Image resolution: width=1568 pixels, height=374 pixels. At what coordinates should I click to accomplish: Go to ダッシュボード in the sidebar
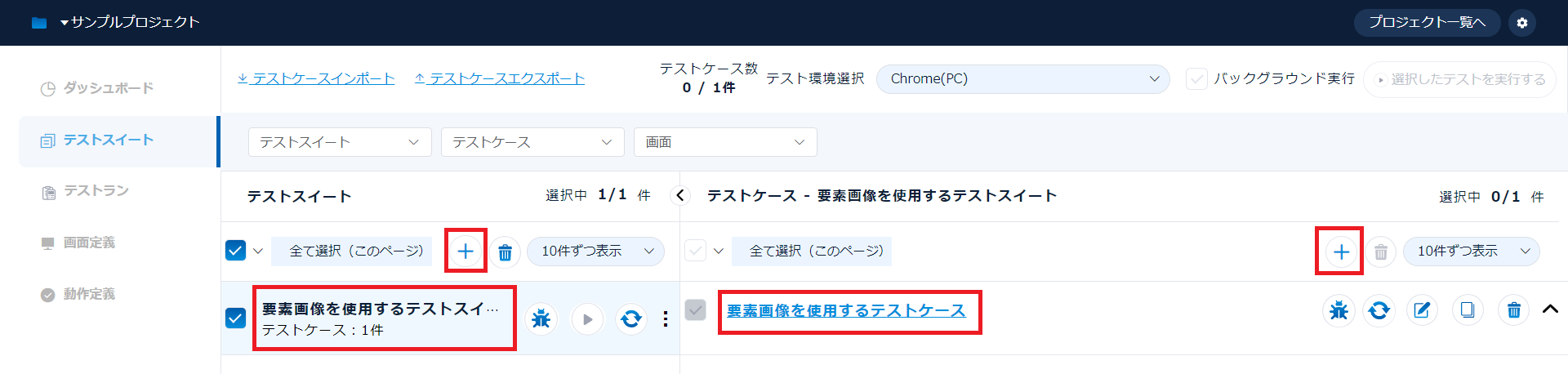click(108, 88)
